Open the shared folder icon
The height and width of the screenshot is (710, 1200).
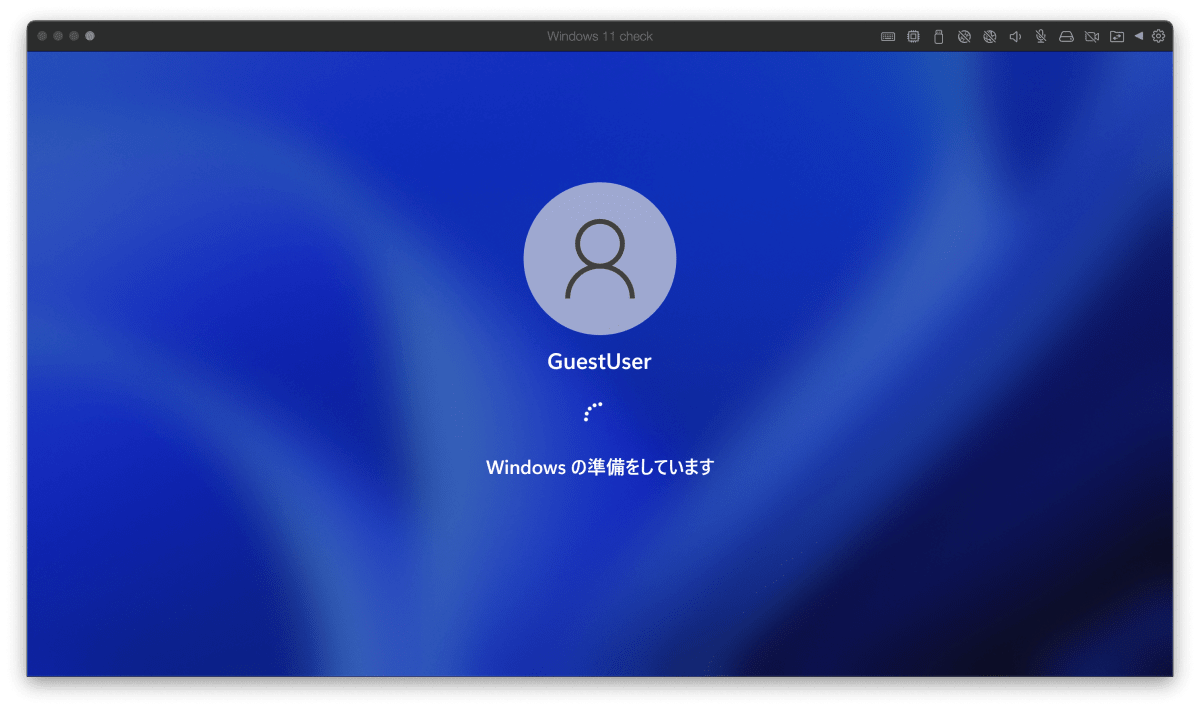coord(1117,36)
